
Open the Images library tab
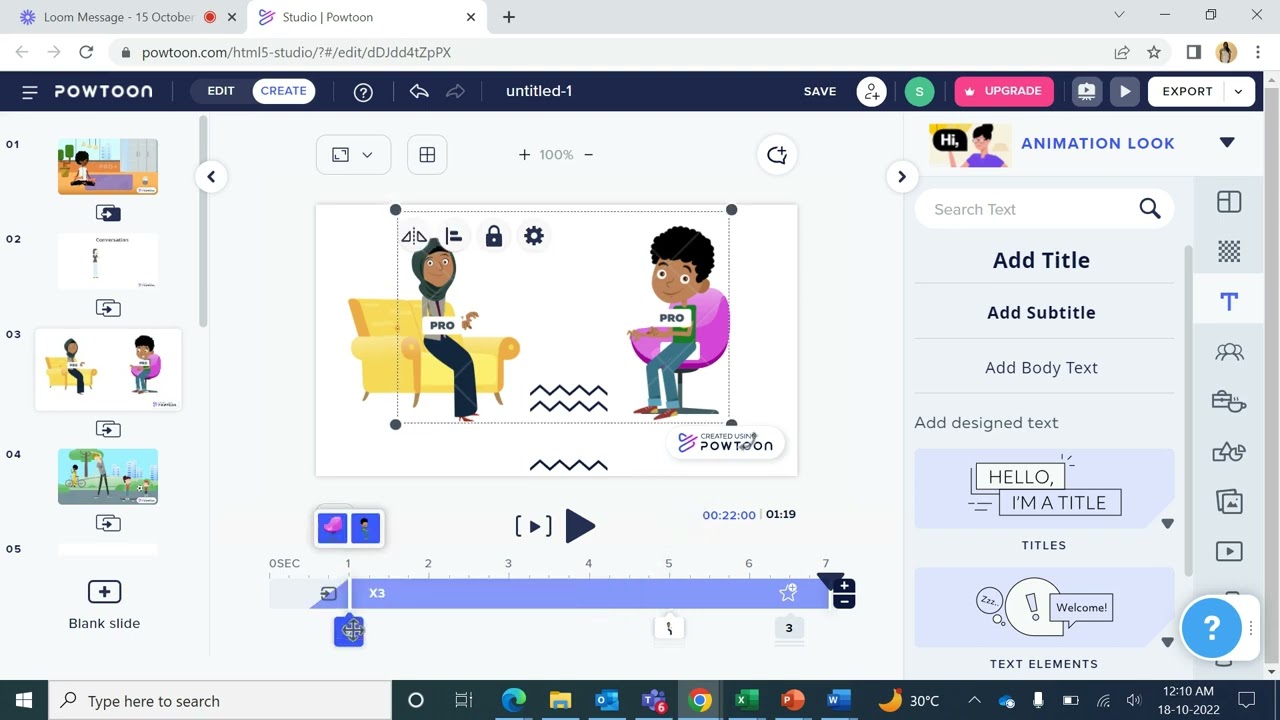[x=1229, y=502]
